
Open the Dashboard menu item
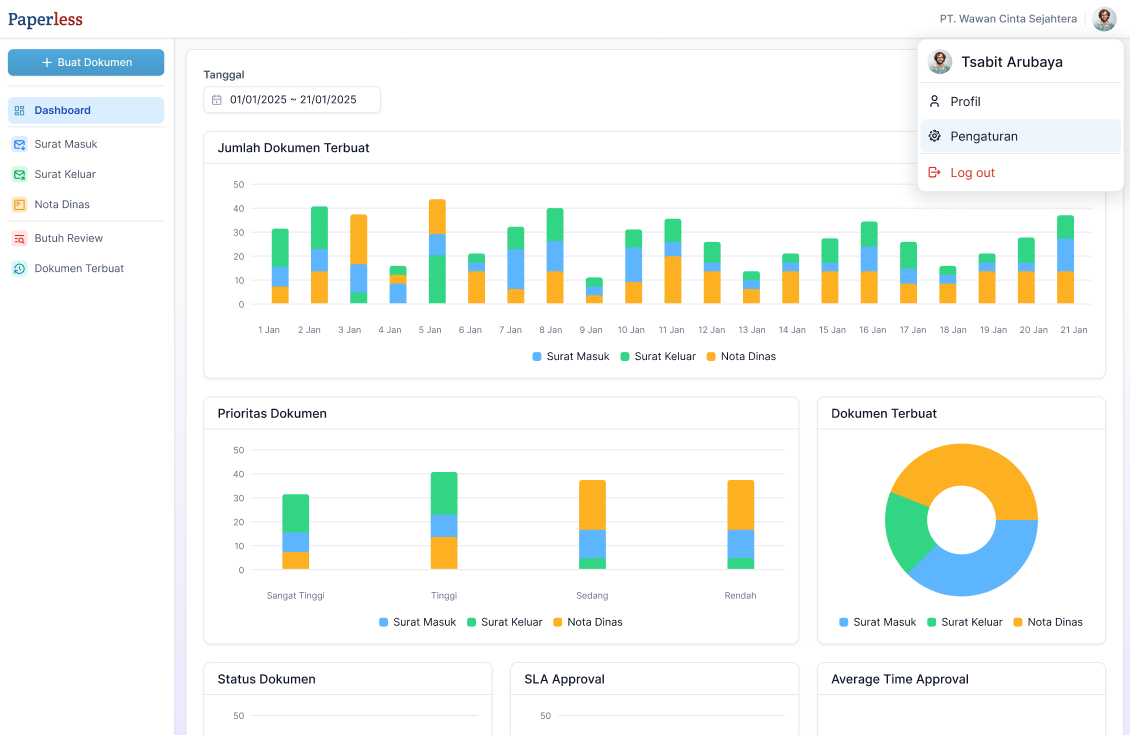(86, 110)
